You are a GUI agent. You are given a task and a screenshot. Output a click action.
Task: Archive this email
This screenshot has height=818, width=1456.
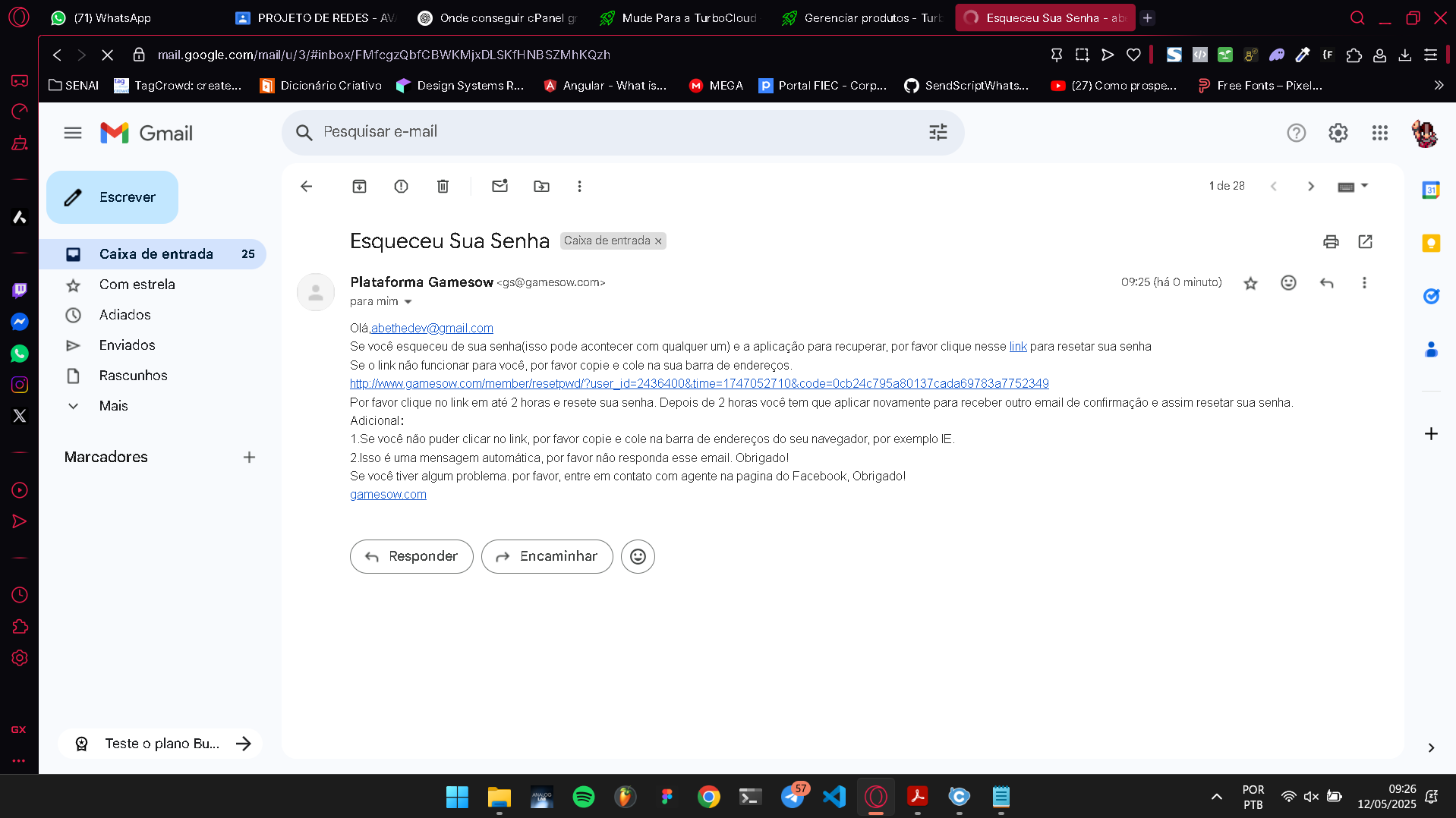coord(359,186)
